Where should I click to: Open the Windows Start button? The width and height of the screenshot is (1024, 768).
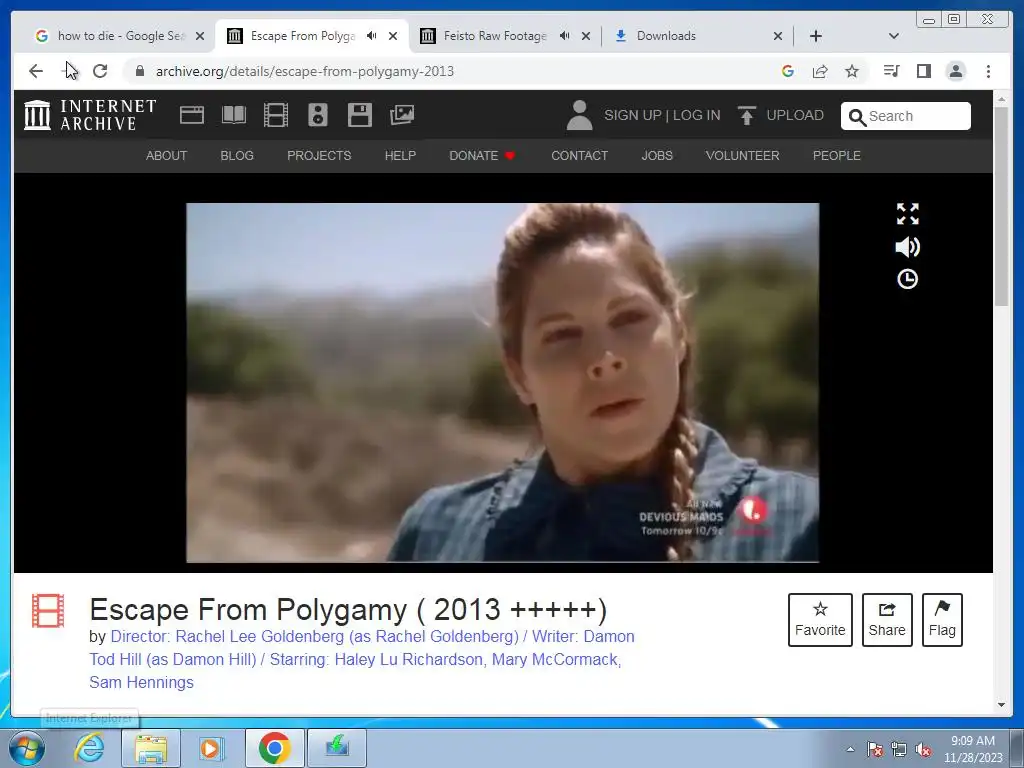[x=27, y=748]
